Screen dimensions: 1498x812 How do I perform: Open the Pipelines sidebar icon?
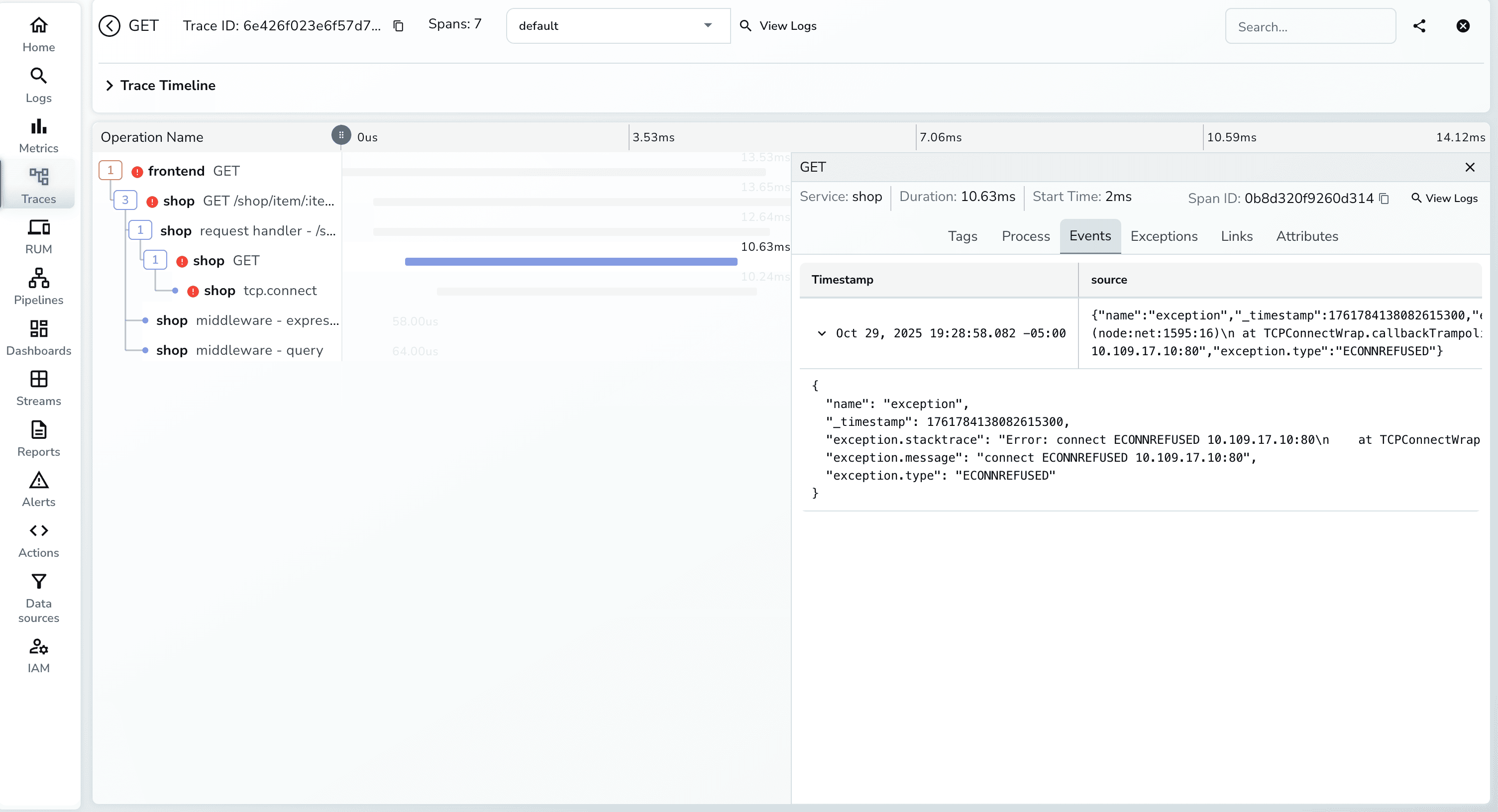[38, 287]
